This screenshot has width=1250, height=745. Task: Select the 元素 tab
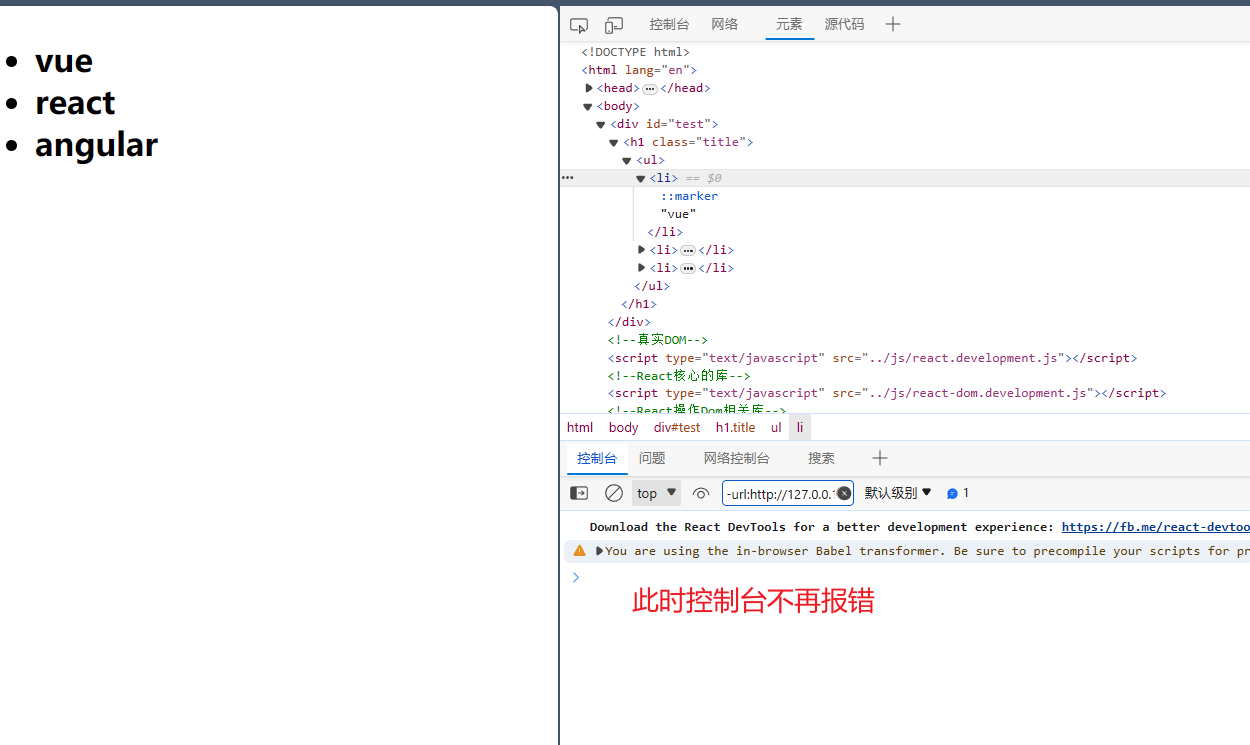789,24
